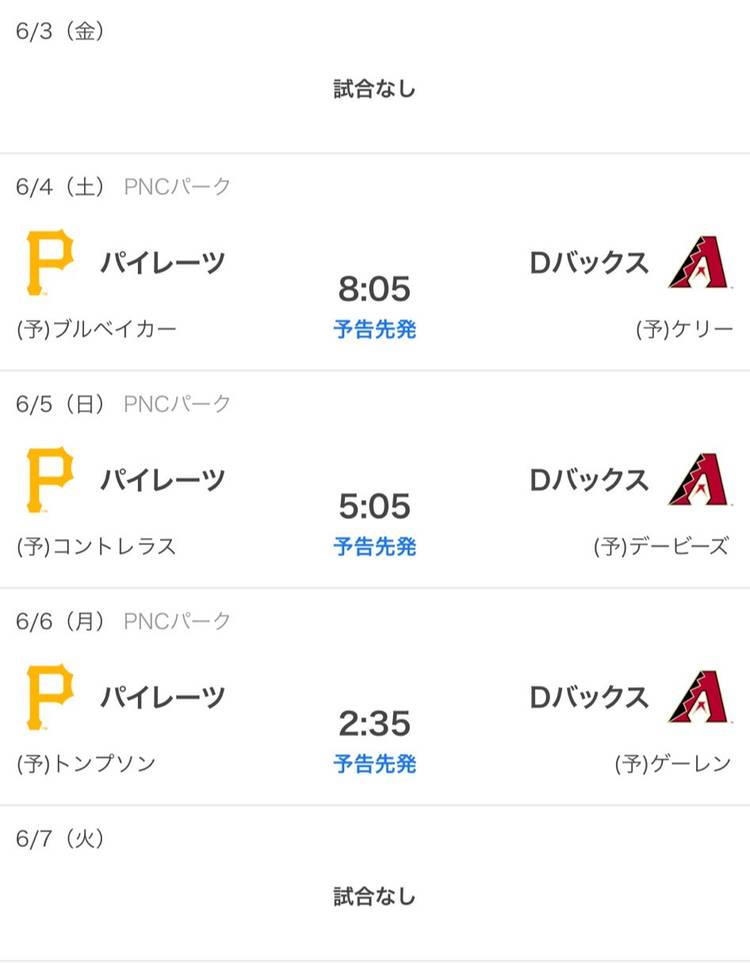The width and height of the screenshot is (750, 963).
Task: Tap the Pirates logo in the 6/6 game
Action: [x=49, y=698]
